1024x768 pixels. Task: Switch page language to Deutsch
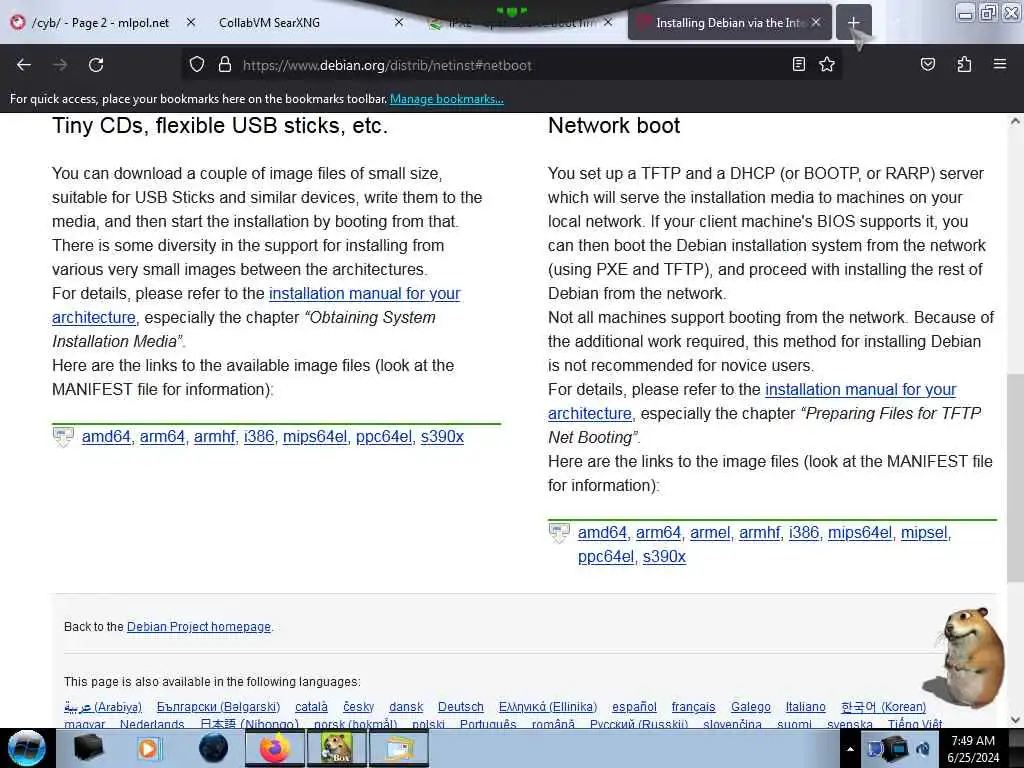coord(460,707)
